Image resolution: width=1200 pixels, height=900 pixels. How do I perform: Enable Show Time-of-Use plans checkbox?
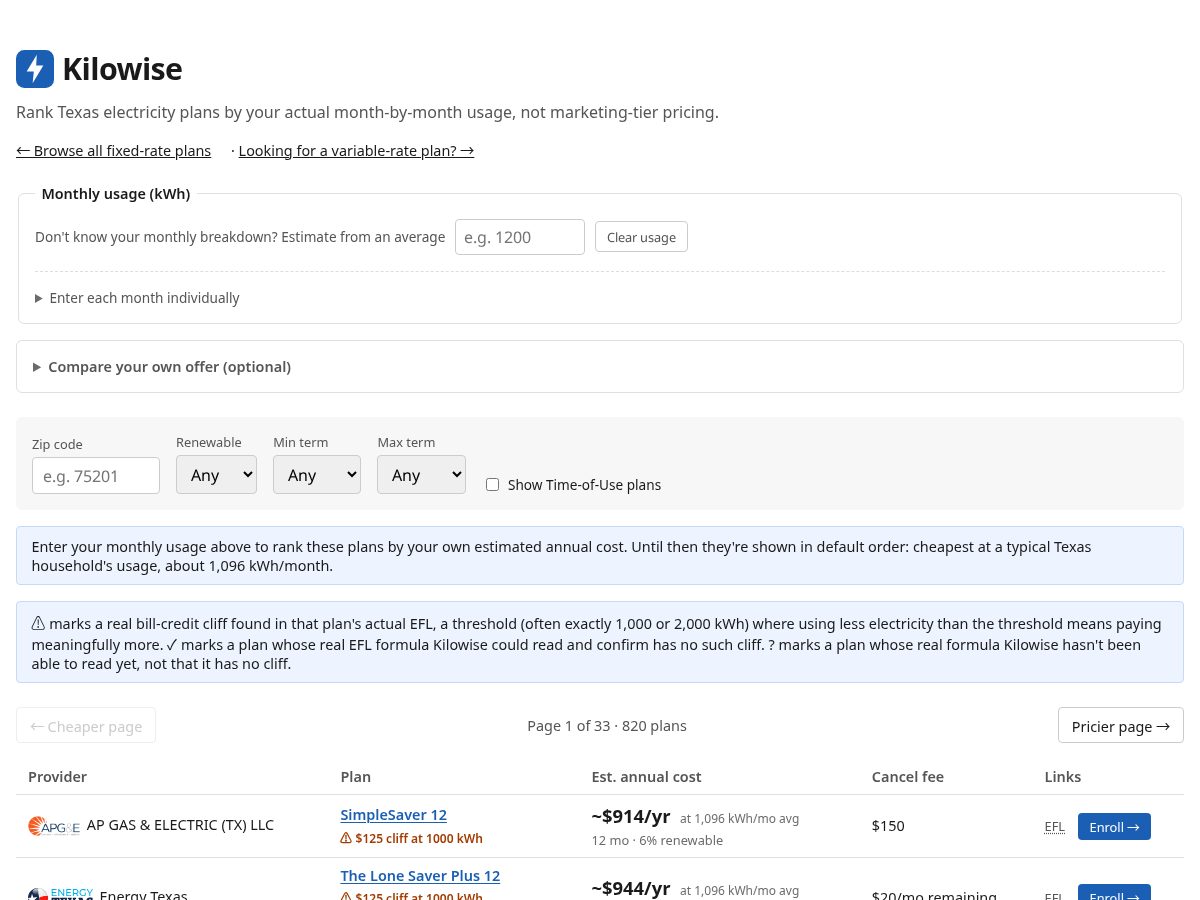tap(492, 484)
